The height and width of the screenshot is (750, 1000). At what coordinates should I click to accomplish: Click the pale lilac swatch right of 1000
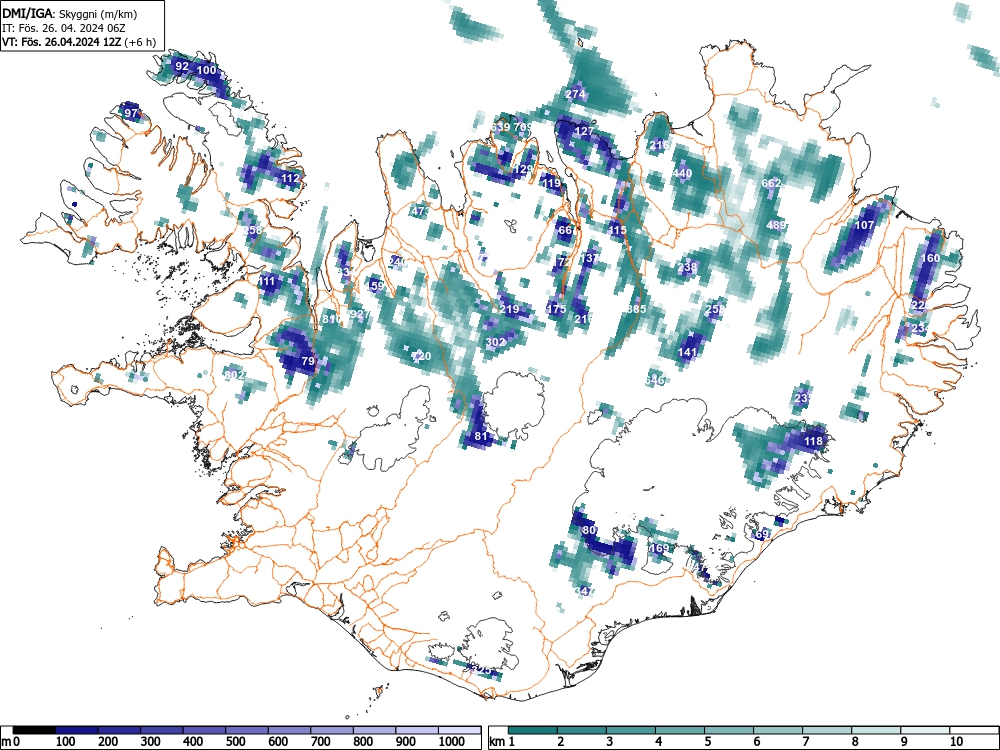(460, 730)
